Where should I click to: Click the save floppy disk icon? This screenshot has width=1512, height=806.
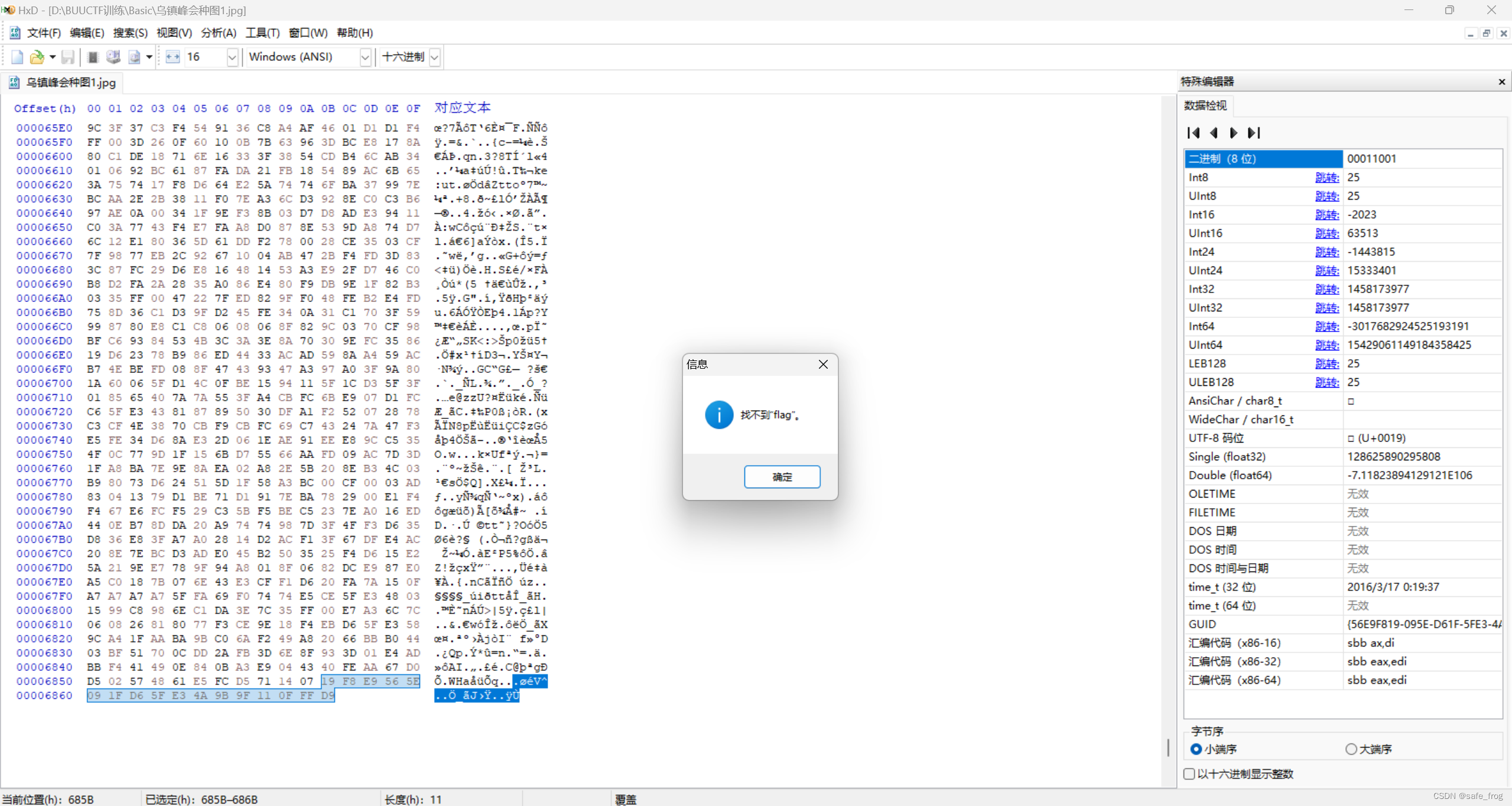[68, 57]
